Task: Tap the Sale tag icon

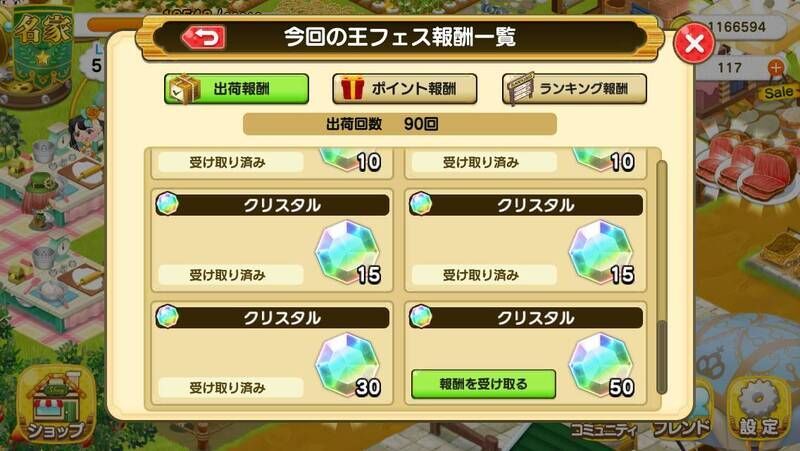Action: [x=779, y=92]
